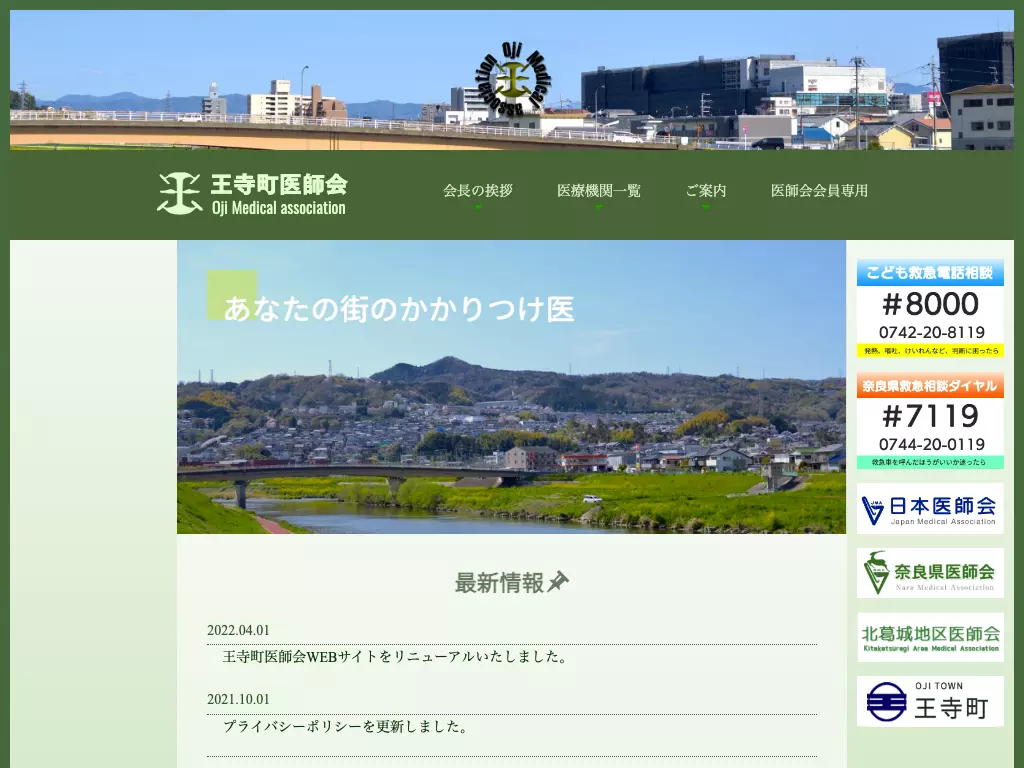Screen dimensions: 1024x768
Task: Expand the dropdown arrow under 会長の挨拶
Action: [478, 207]
